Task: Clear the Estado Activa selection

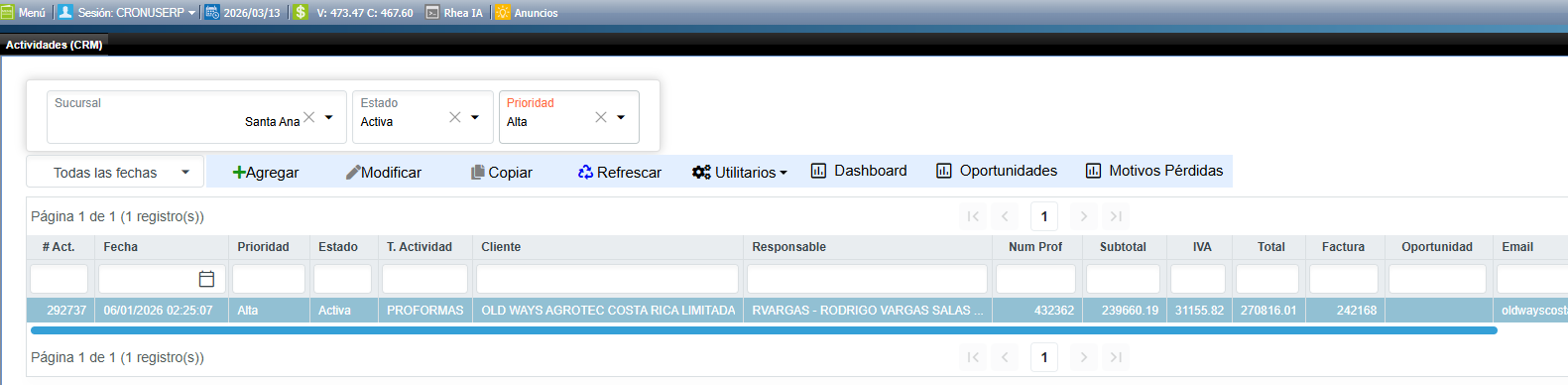Action: (x=455, y=117)
